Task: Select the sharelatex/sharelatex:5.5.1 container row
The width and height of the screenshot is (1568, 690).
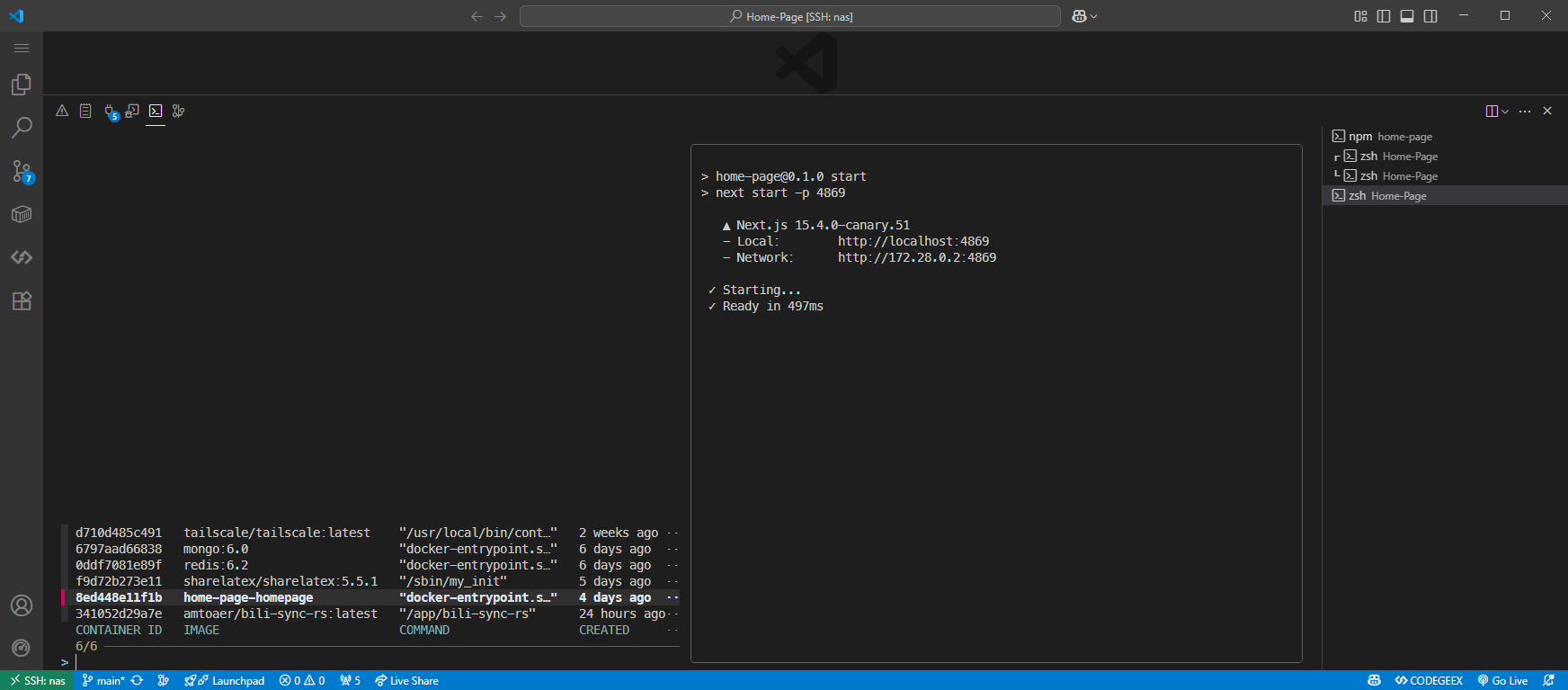Action: pyautogui.click(x=370, y=581)
